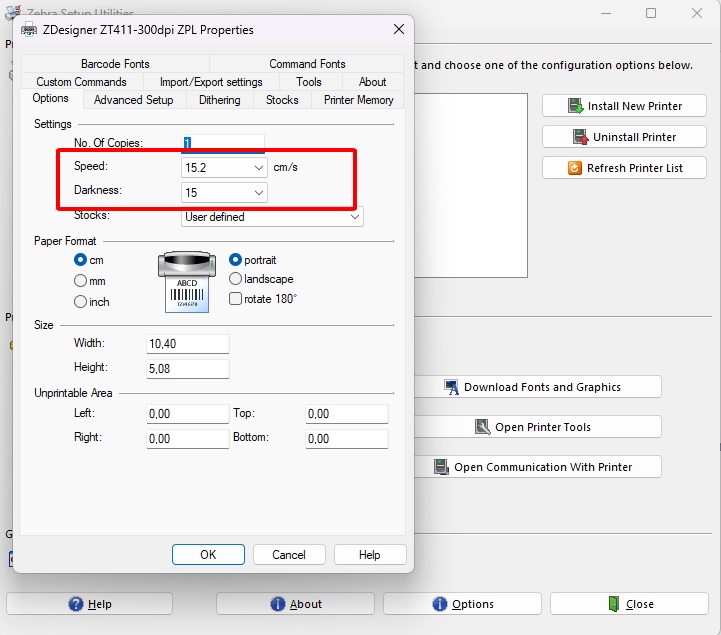721x635 pixels.
Task: Switch to the Advanced Setup tab
Action: 134,100
